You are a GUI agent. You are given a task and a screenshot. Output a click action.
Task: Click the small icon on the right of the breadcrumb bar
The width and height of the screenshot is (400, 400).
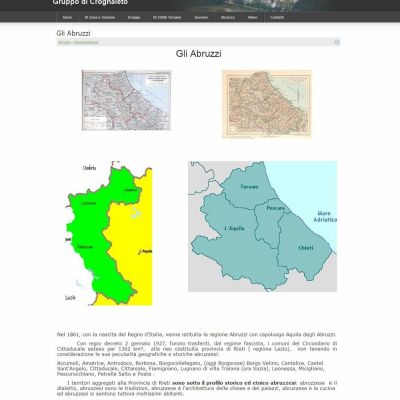coord(337,42)
